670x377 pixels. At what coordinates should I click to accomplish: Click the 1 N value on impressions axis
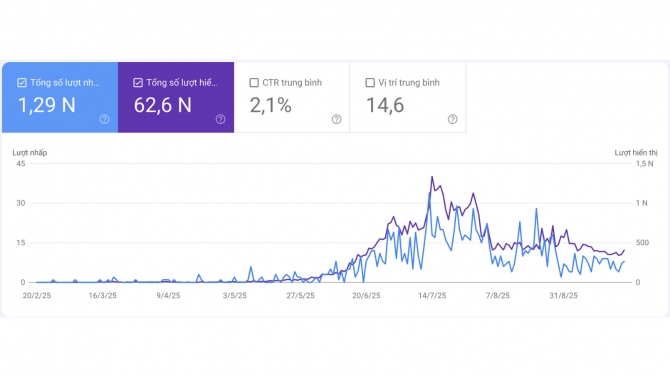[x=641, y=203]
